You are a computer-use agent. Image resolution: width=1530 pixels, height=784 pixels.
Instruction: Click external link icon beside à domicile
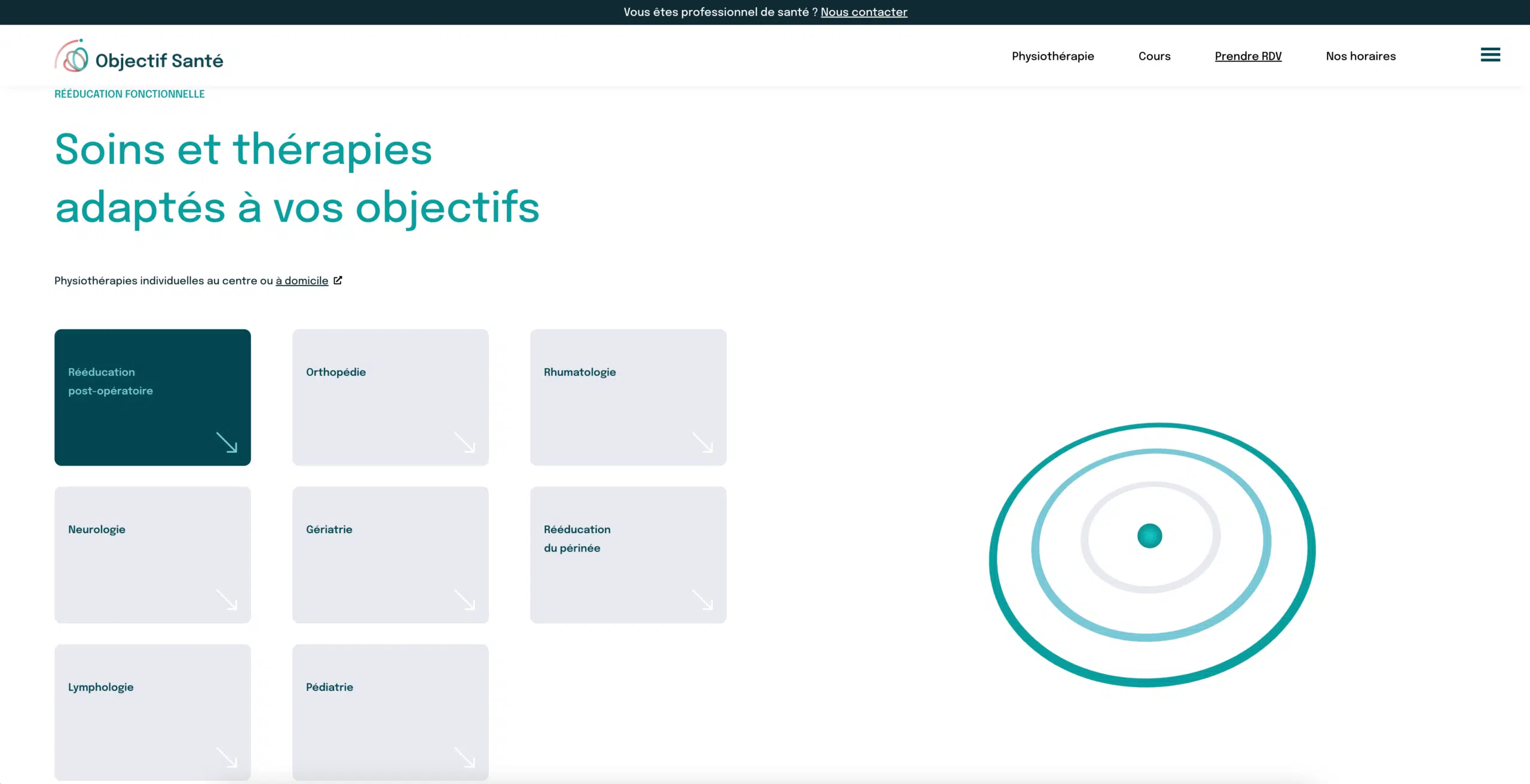338,280
